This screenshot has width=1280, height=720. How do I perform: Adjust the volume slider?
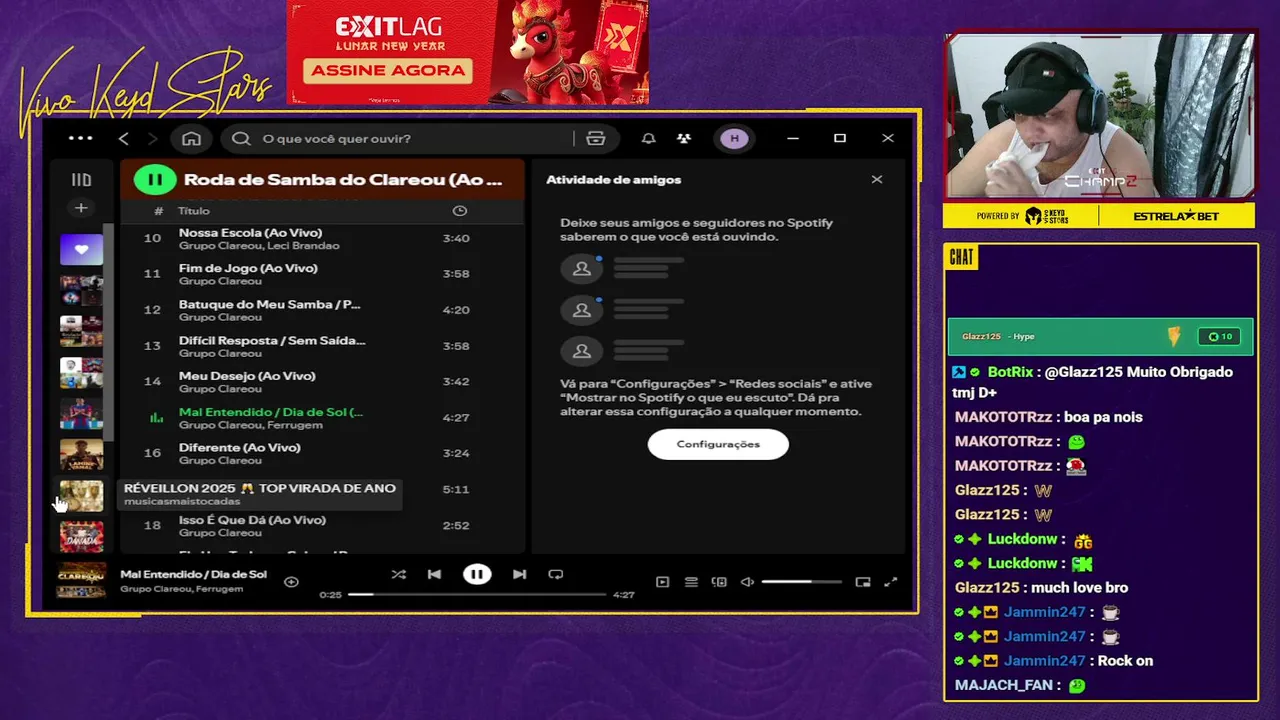[801, 582]
